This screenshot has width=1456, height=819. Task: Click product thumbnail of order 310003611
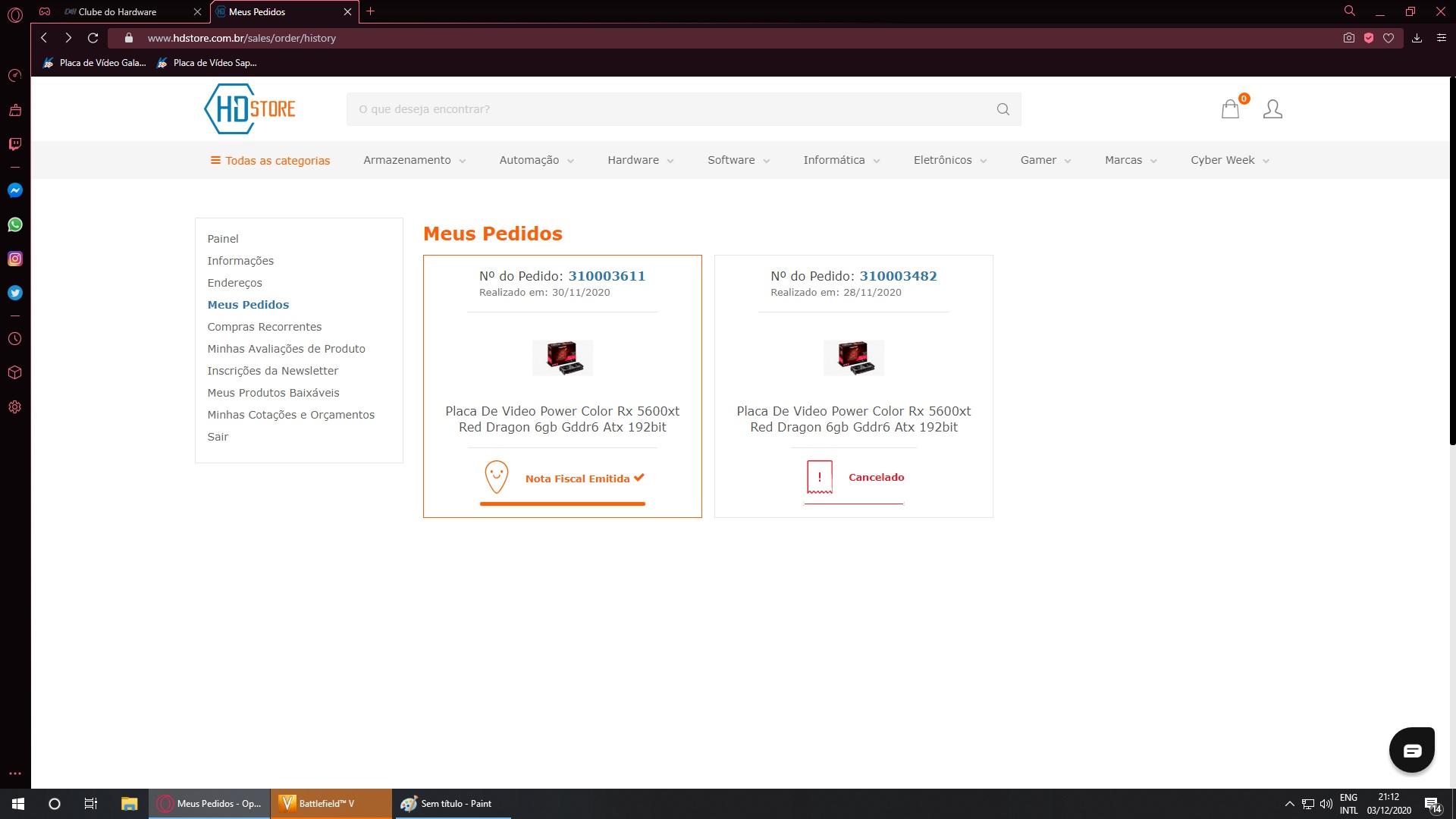563,358
